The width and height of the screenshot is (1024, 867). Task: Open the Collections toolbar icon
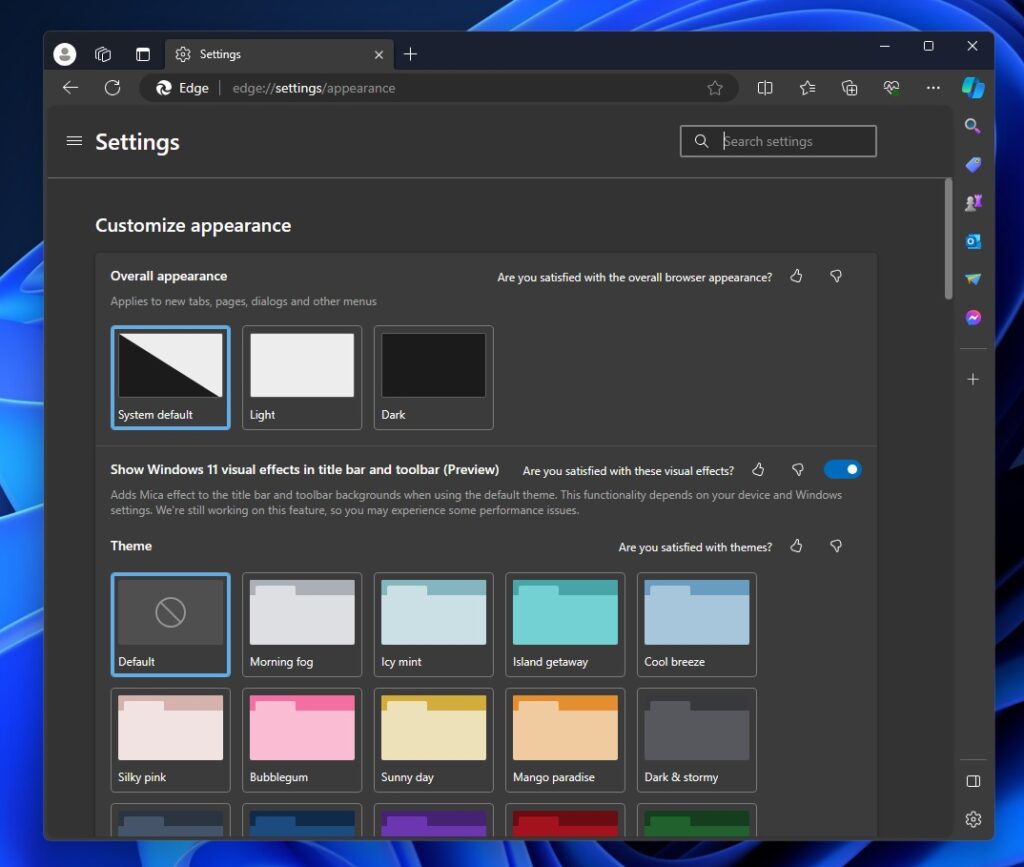pos(849,88)
